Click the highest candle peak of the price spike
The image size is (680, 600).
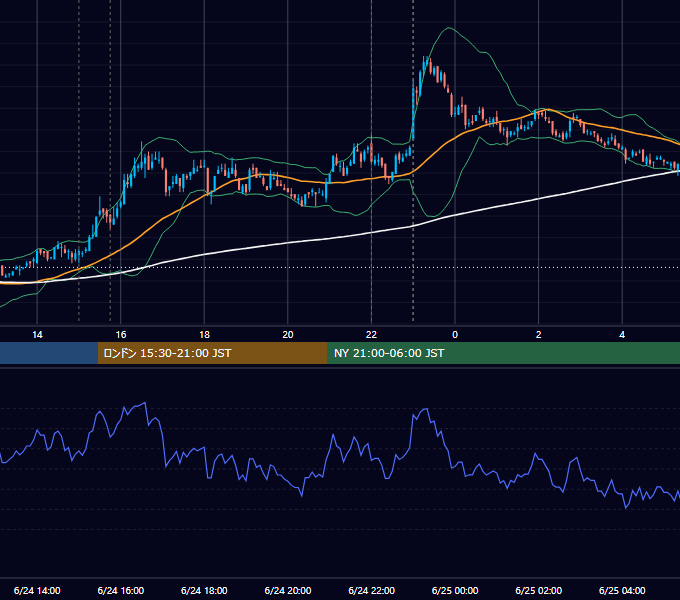click(427, 58)
